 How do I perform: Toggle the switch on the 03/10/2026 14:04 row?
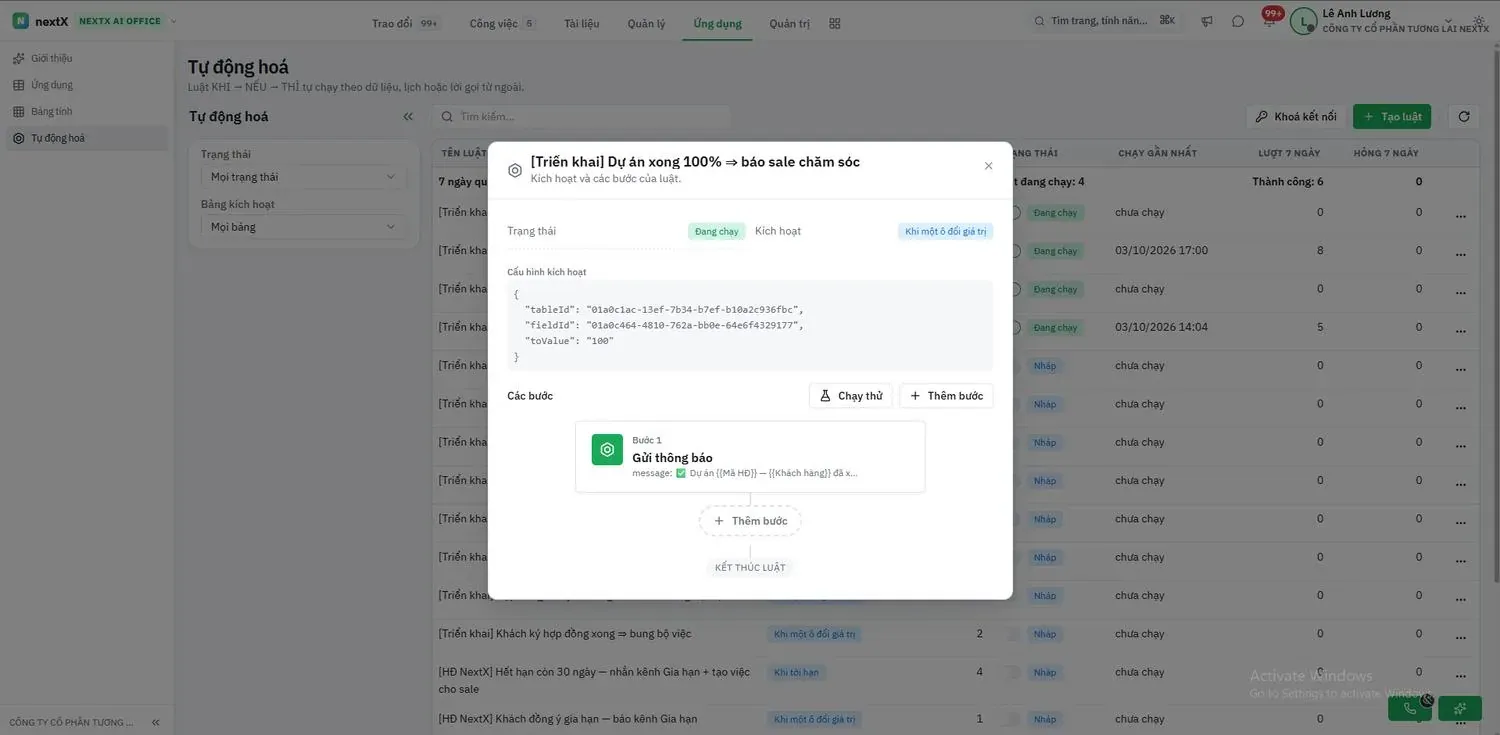pos(1015,328)
